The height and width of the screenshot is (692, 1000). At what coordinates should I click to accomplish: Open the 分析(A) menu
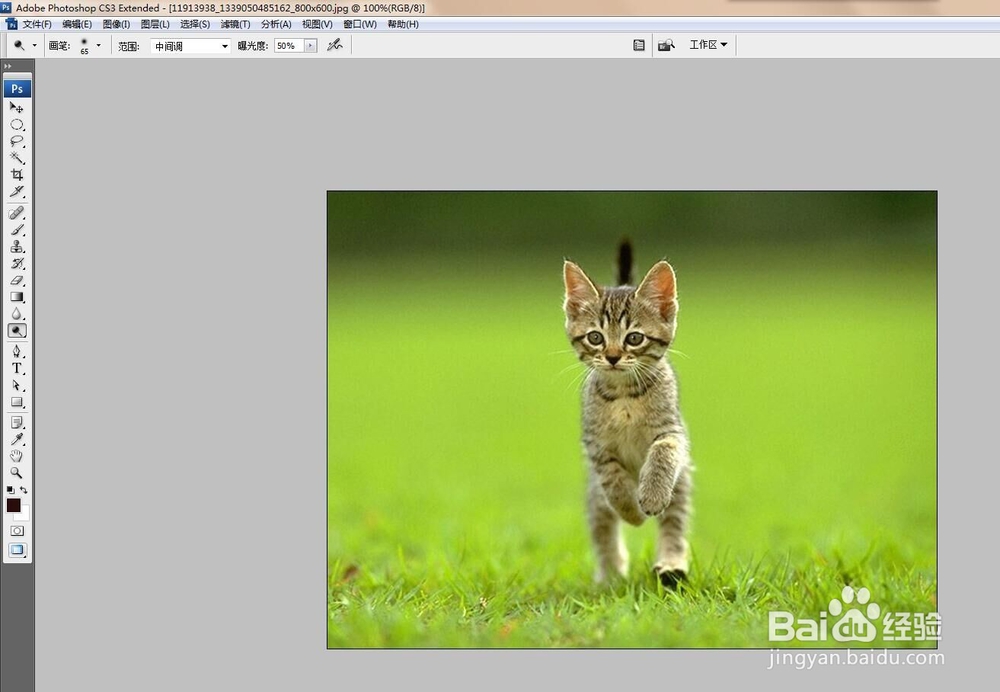(x=276, y=24)
